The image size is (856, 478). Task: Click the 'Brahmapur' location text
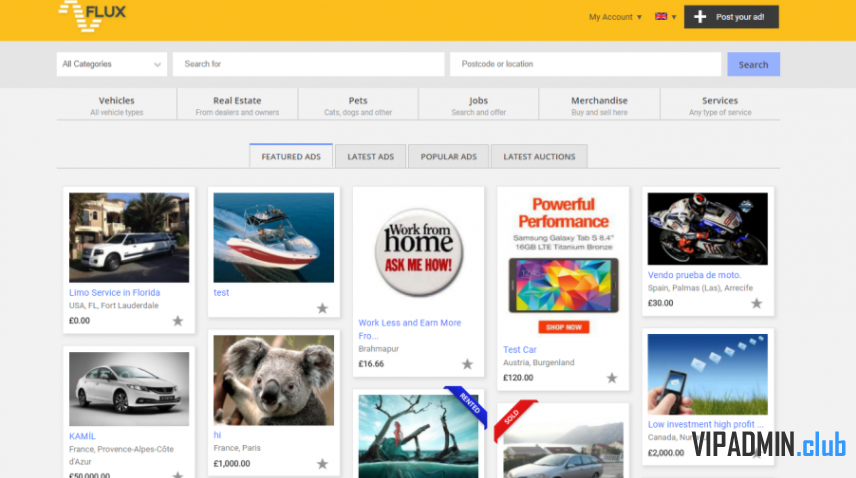(x=379, y=349)
